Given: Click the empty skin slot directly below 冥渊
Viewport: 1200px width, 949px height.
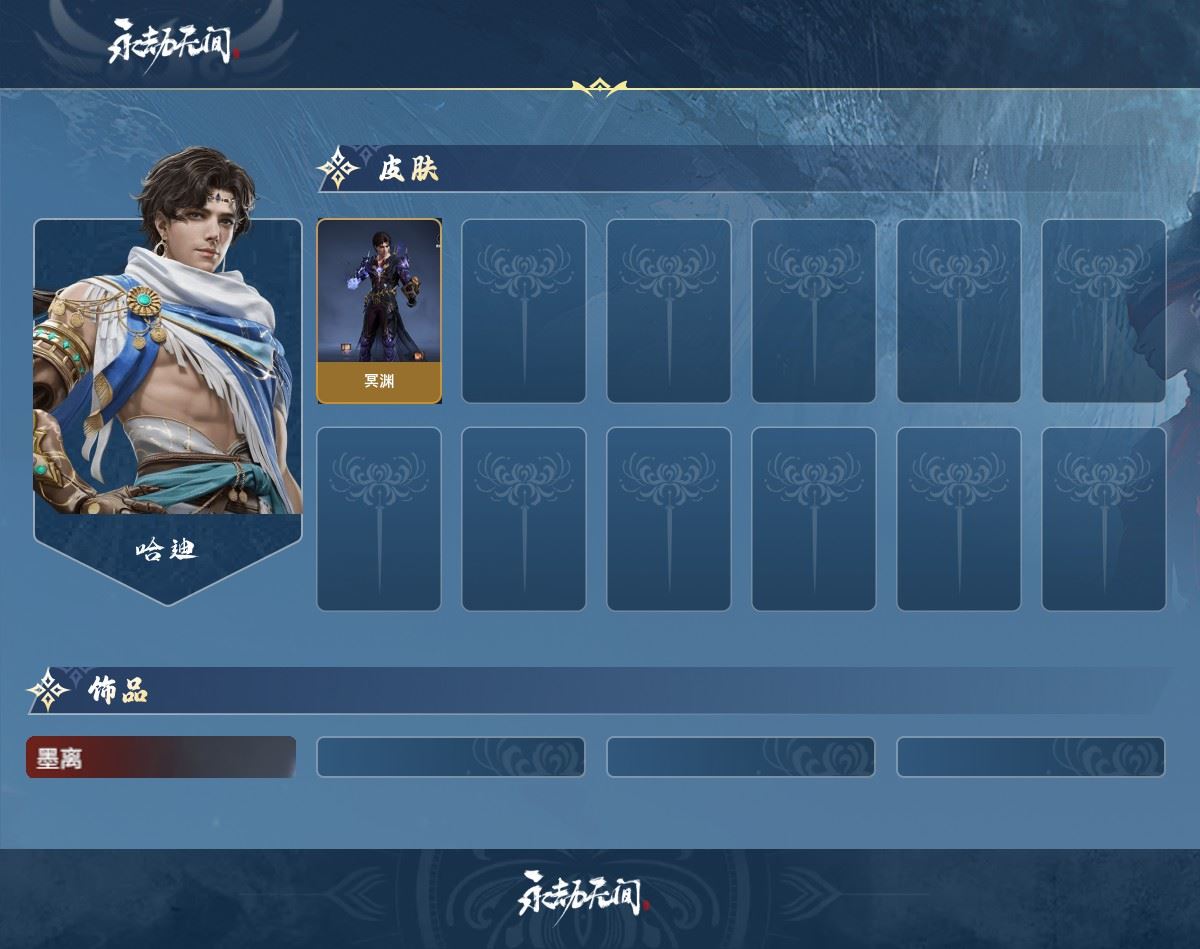Looking at the screenshot, I should tap(379, 519).
